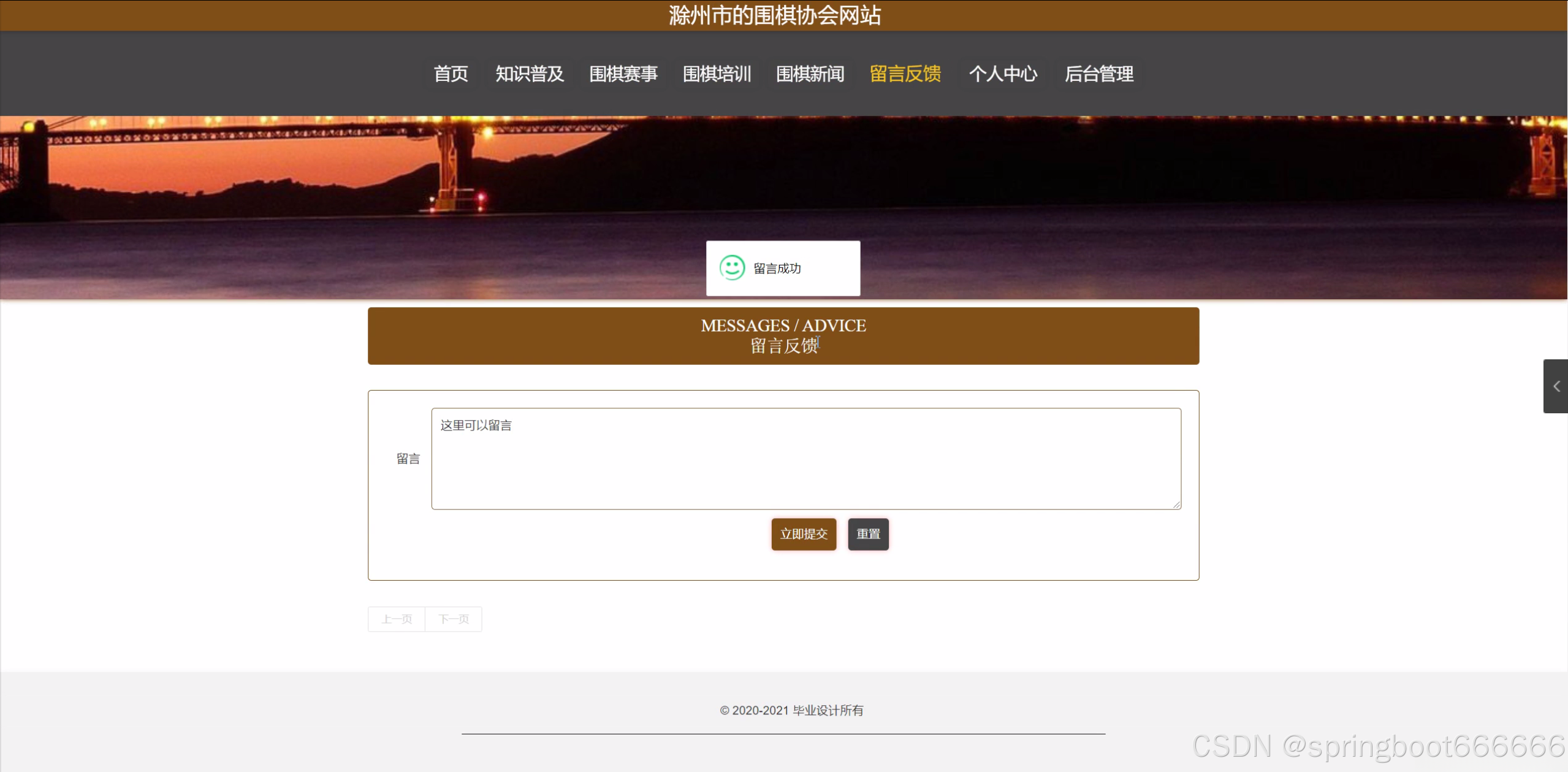Click the 上一页 previous page button

point(396,619)
